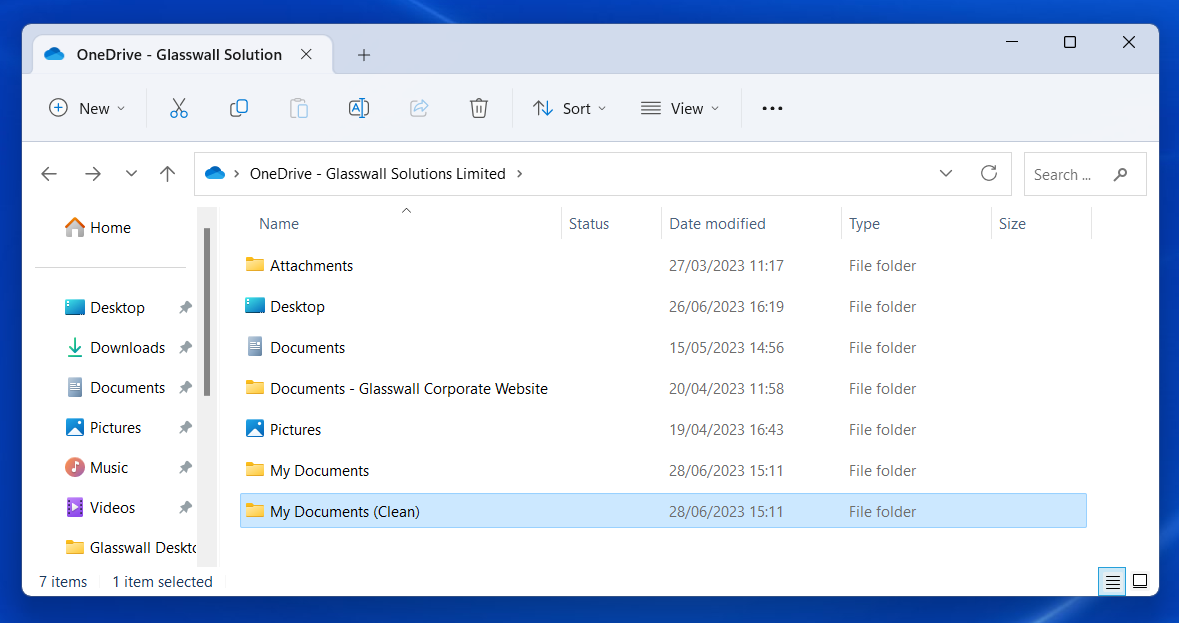1179x623 pixels.
Task: Switch to large thumbnails view toggle
Action: tap(1139, 581)
